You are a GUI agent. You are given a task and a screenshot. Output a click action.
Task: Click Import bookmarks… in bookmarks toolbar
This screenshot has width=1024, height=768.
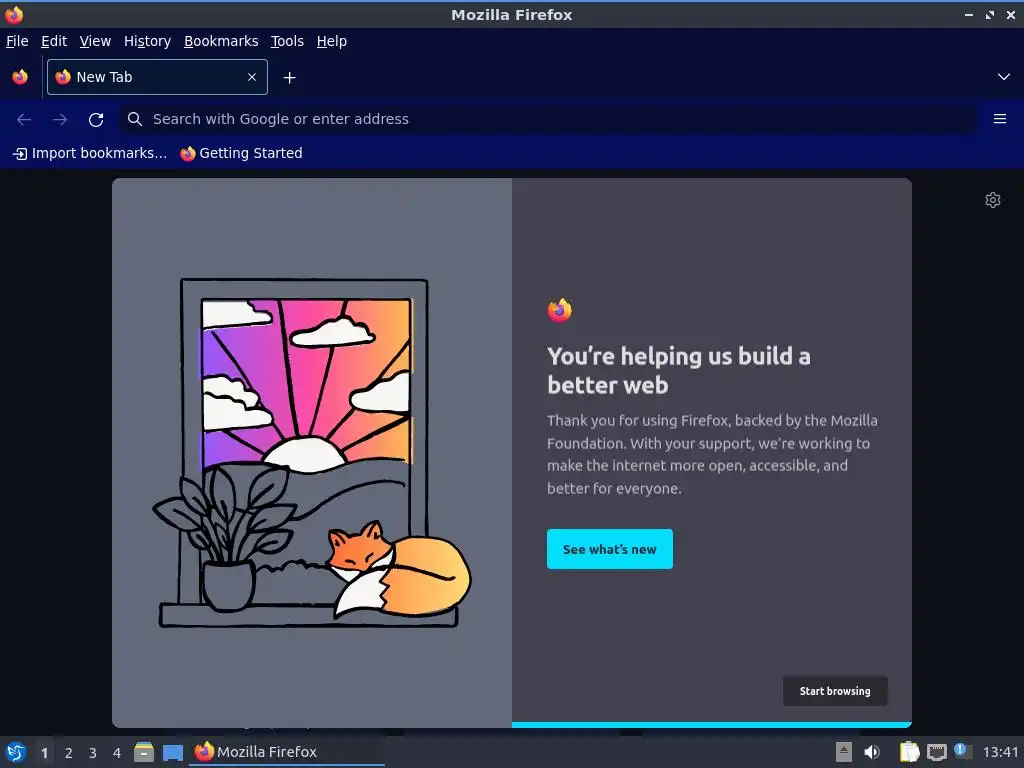[x=90, y=153]
